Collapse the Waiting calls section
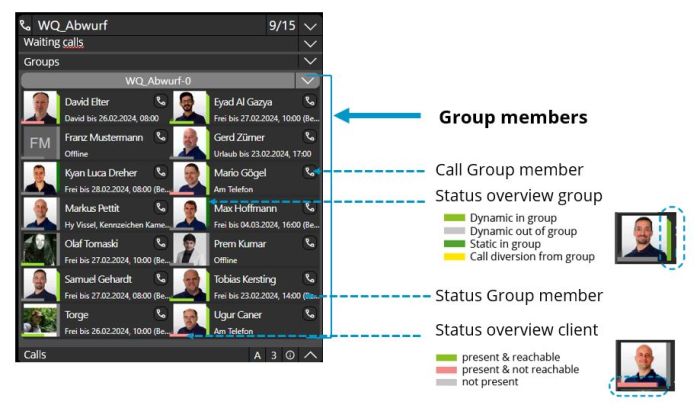This screenshot has width=700, height=408. point(310,44)
